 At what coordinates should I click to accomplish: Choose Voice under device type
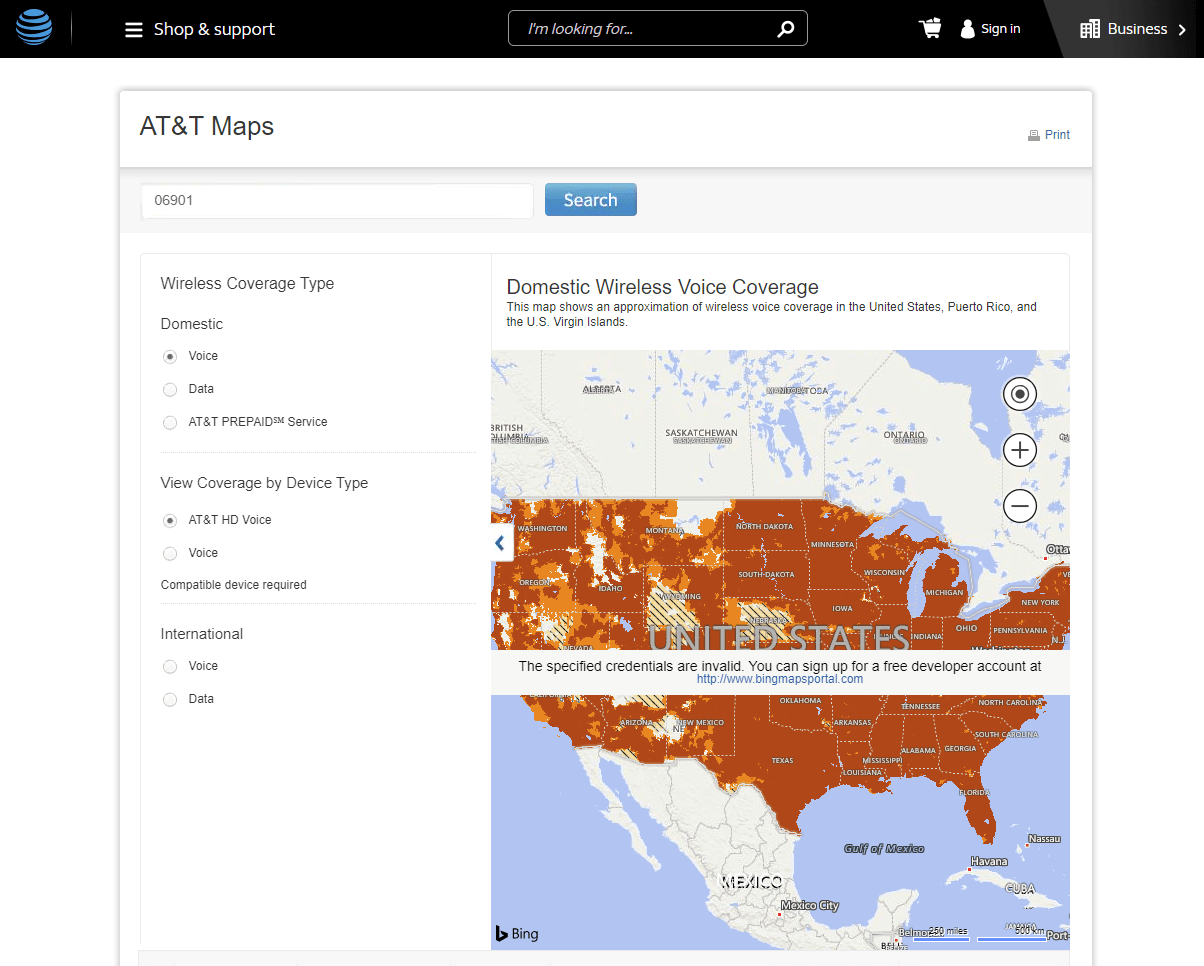coord(170,553)
